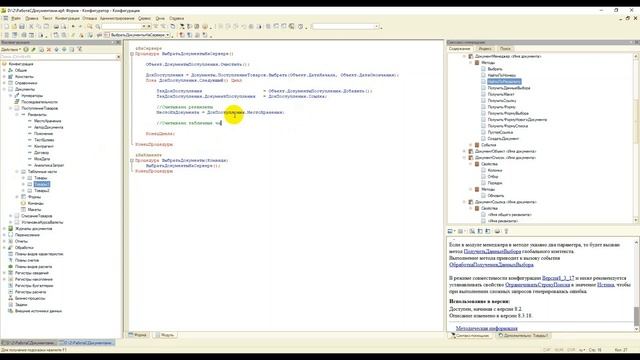Select Выбрать method in syntax helper

[x=495, y=69]
